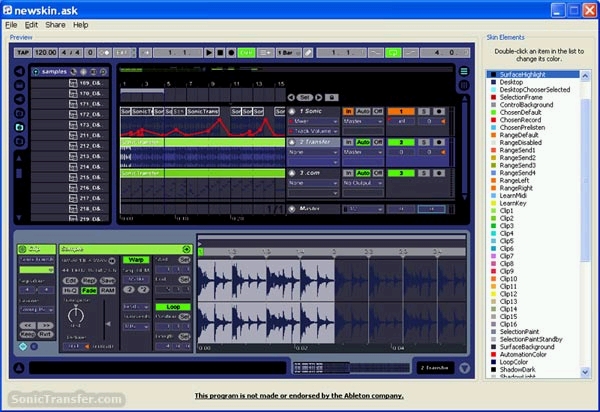Click the Ableton disclaimer link at bottom
The image size is (600, 412).
(299, 396)
